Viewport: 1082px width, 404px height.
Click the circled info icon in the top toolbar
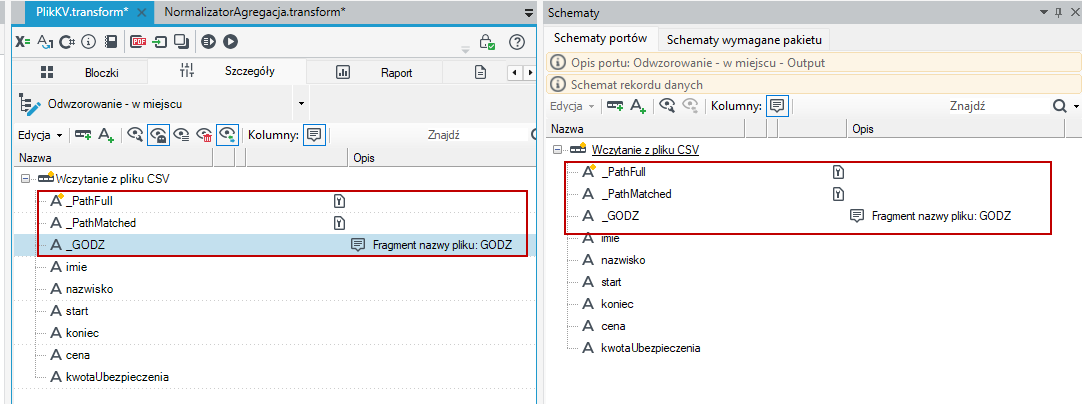point(88,41)
